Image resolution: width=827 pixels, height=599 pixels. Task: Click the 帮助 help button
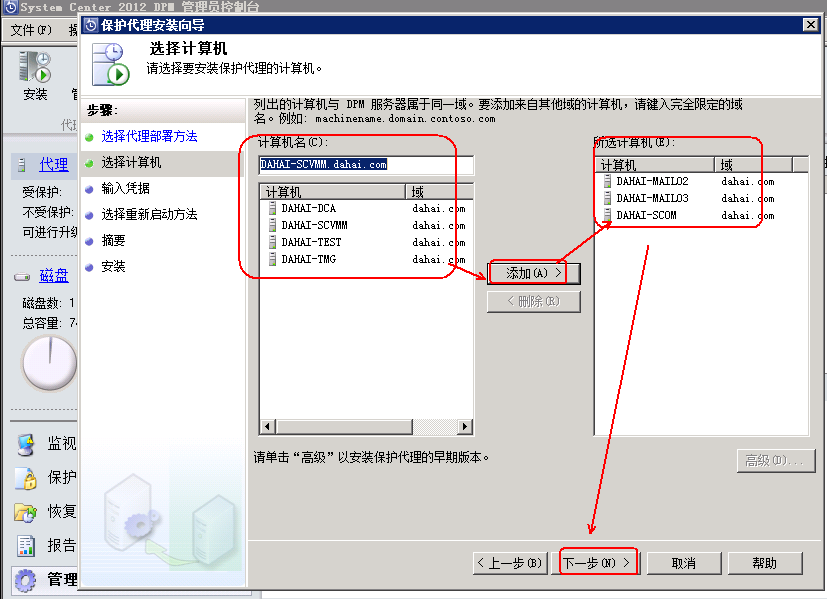tap(765, 563)
